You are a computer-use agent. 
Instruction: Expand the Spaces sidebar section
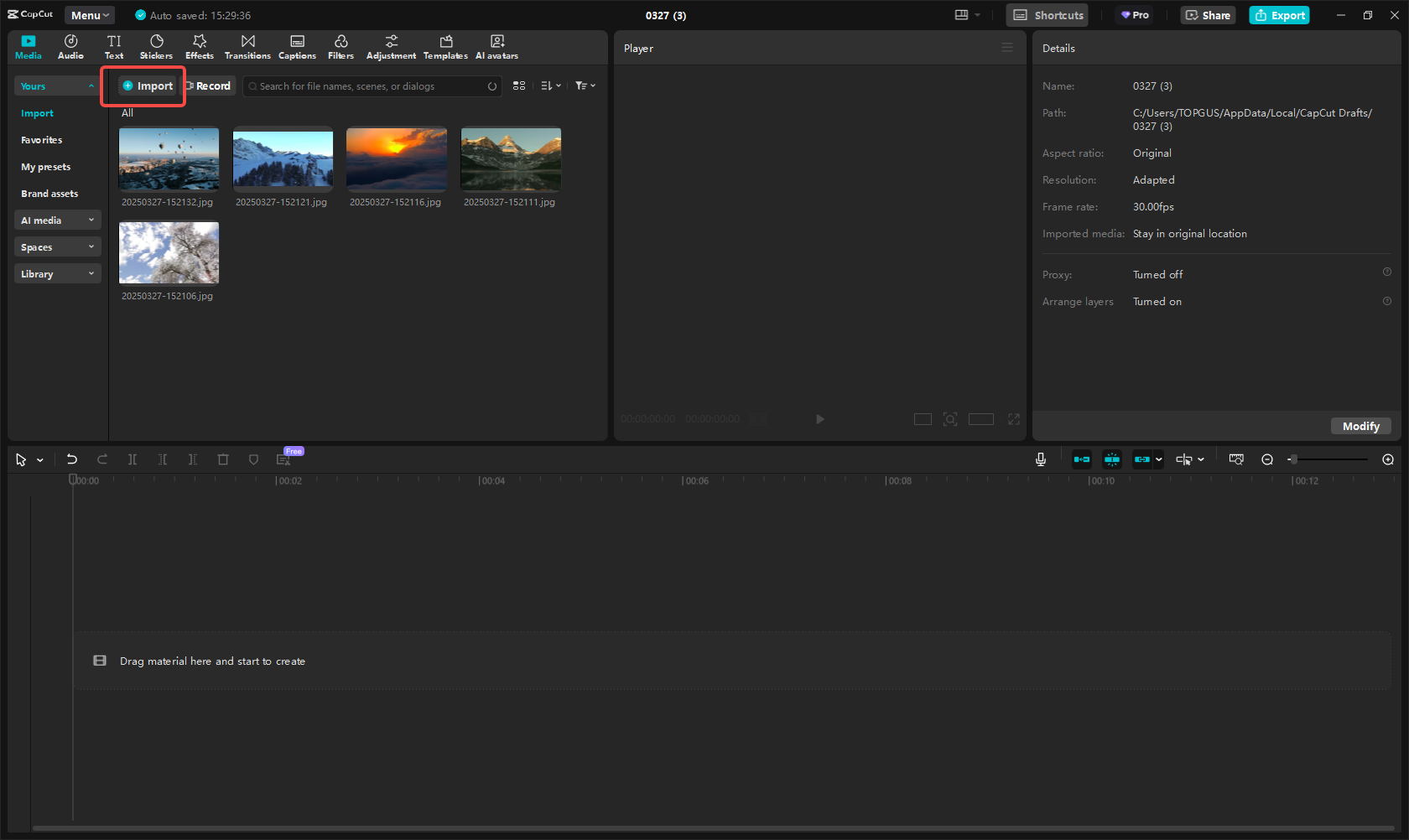pos(57,246)
